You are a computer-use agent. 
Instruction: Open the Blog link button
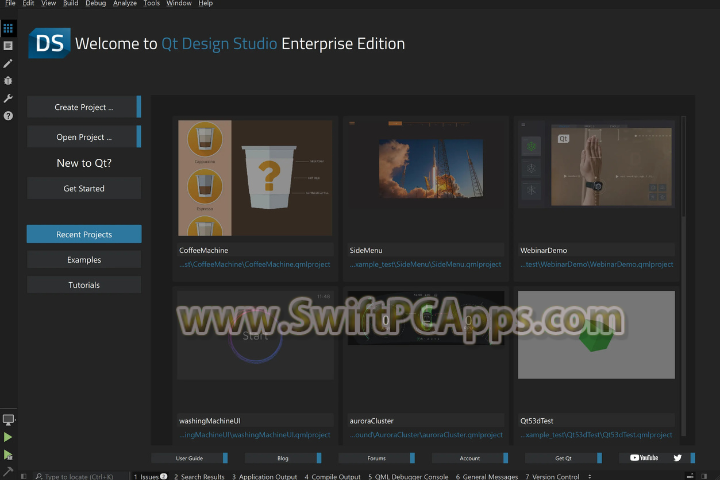coord(283,458)
